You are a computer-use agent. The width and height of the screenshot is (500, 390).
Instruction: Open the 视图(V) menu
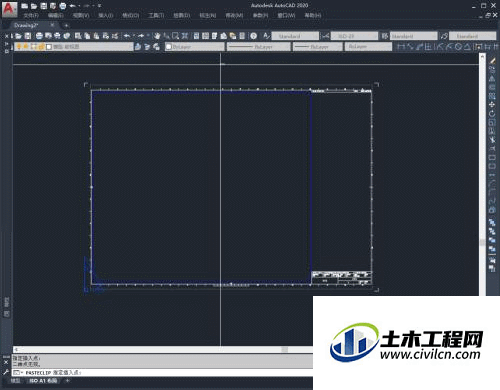pos(81,15)
